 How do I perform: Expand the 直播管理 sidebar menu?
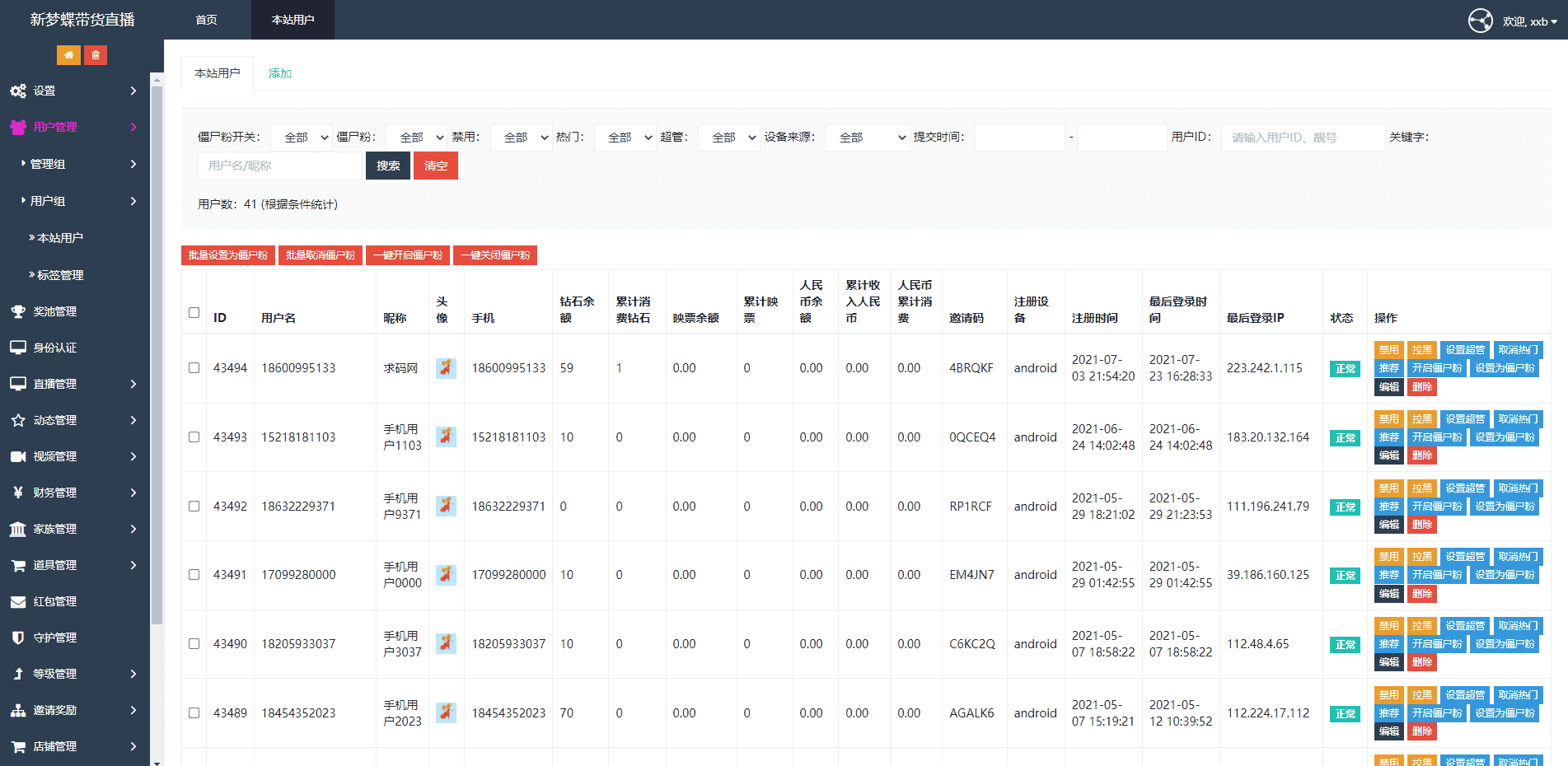pos(74,384)
